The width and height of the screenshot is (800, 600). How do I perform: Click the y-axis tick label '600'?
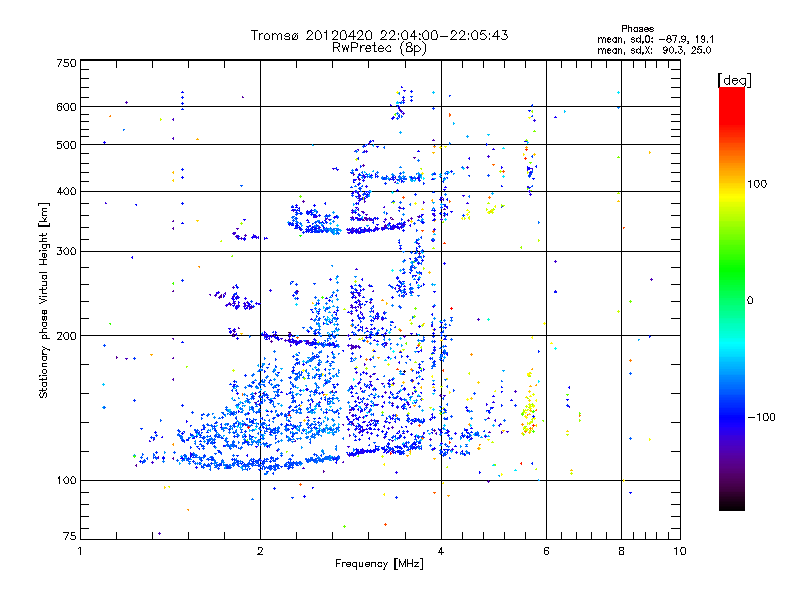[66, 107]
